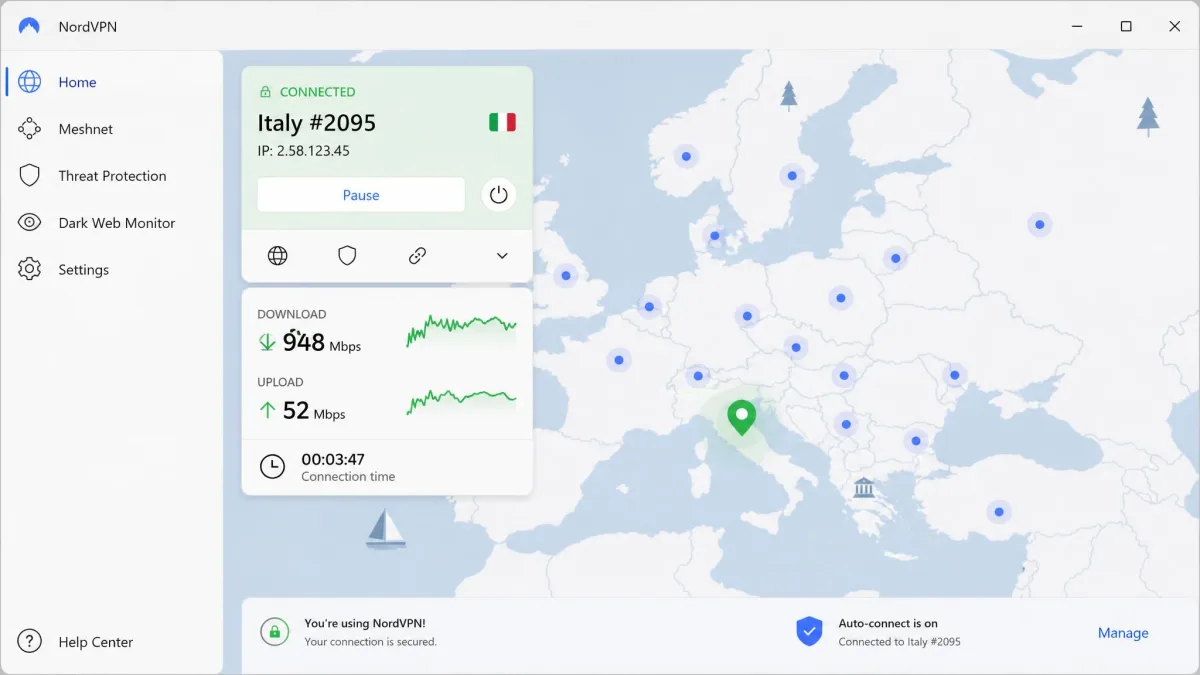Click the upload arrow icon
Screen dimensions: 1200x675
(x=267, y=409)
